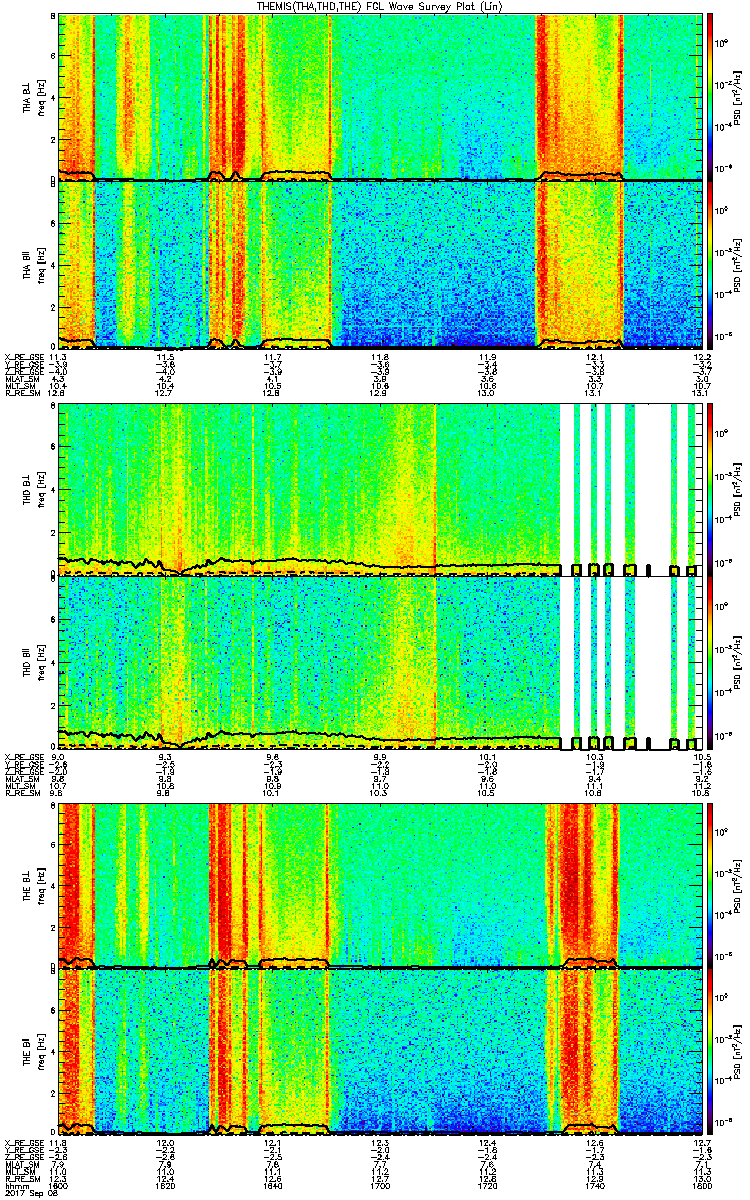This screenshot has height=1200, width=750.
Task: Click the THD B-perpendicular freq [Hz] axis label
Action: tap(40, 490)
